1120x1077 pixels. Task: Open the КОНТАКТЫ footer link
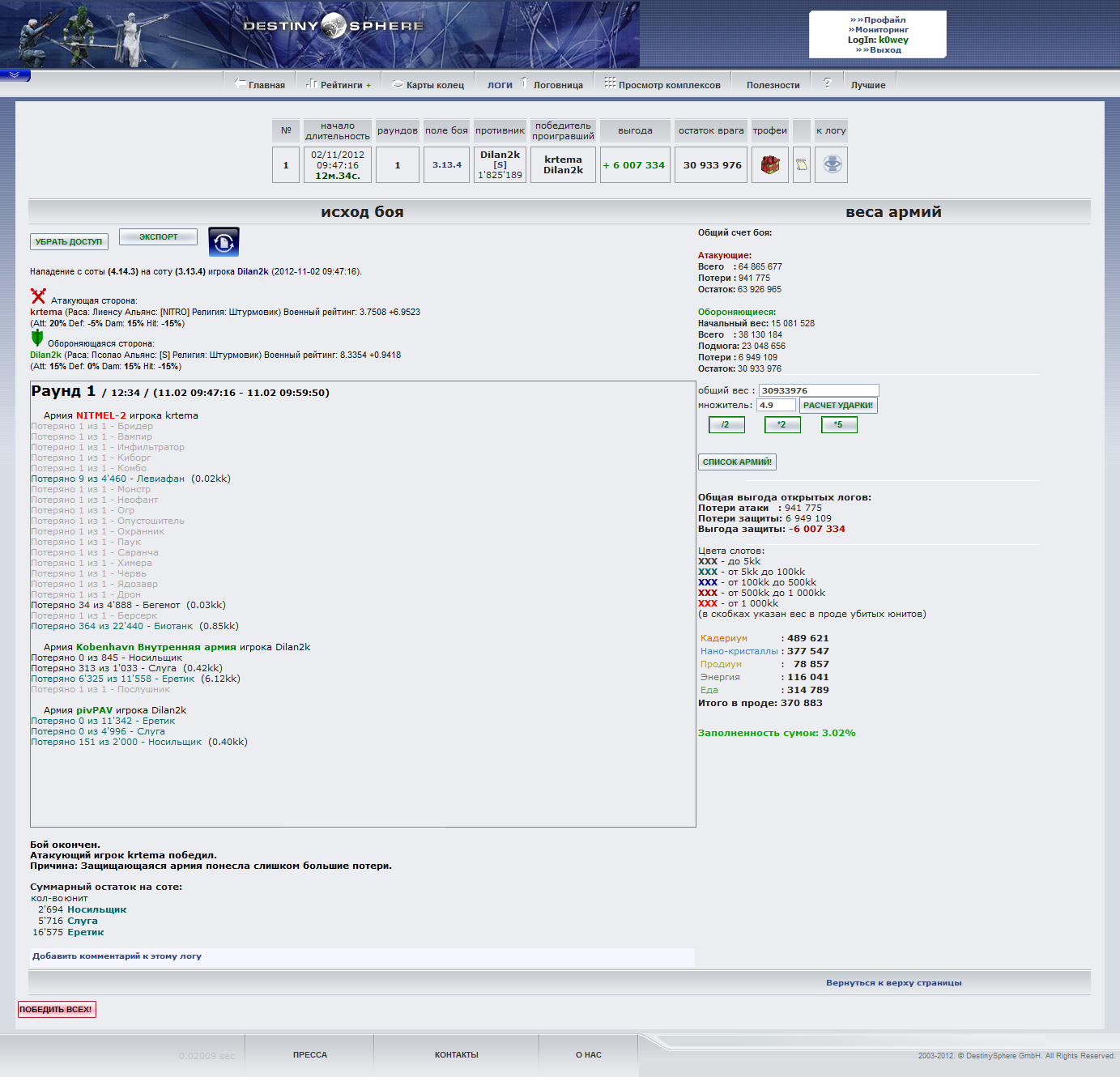point(457,1054)
